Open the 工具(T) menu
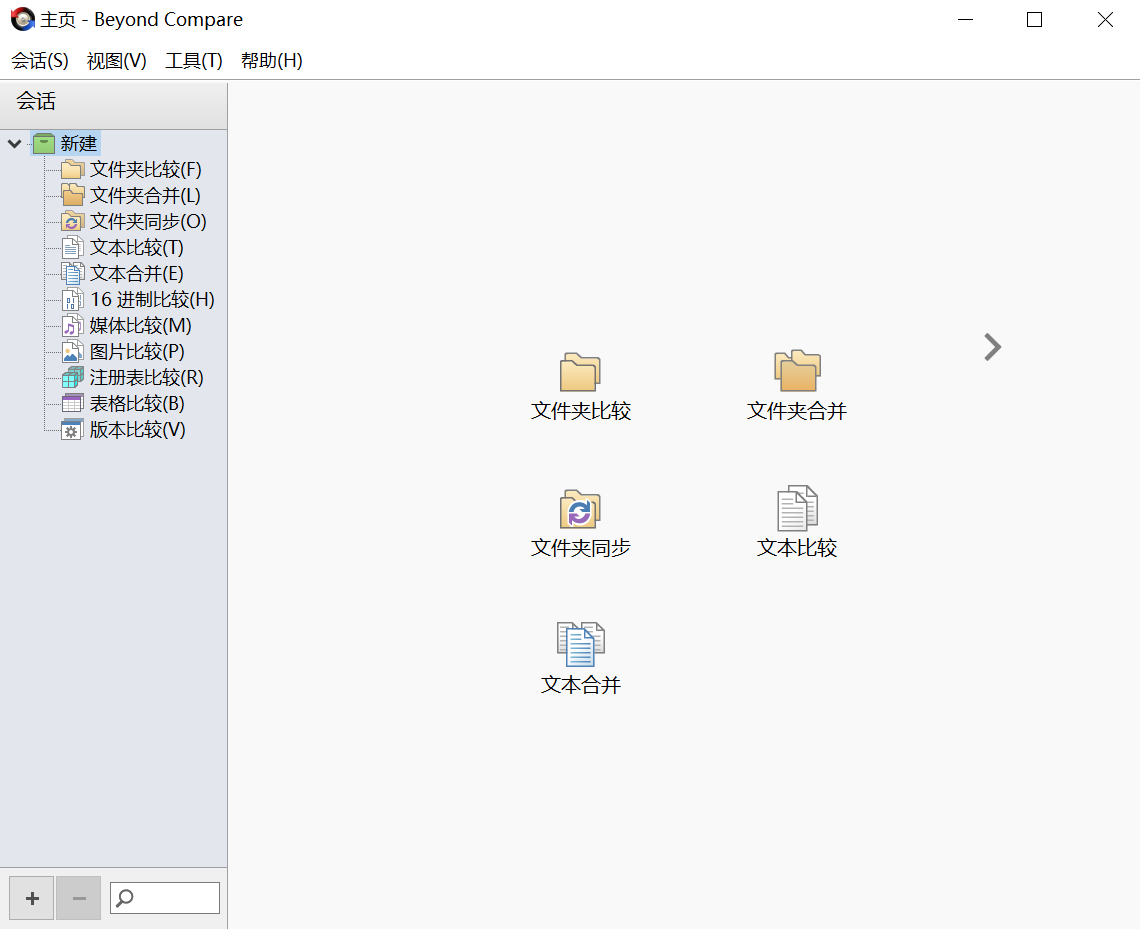The width and height of the screenshot is (1140, 929). [x=193, y=60]
